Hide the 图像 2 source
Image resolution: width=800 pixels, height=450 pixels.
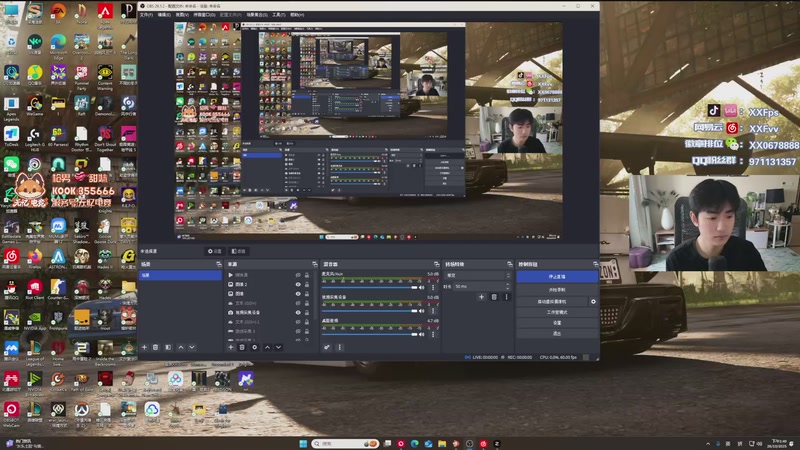coord(298,284)
